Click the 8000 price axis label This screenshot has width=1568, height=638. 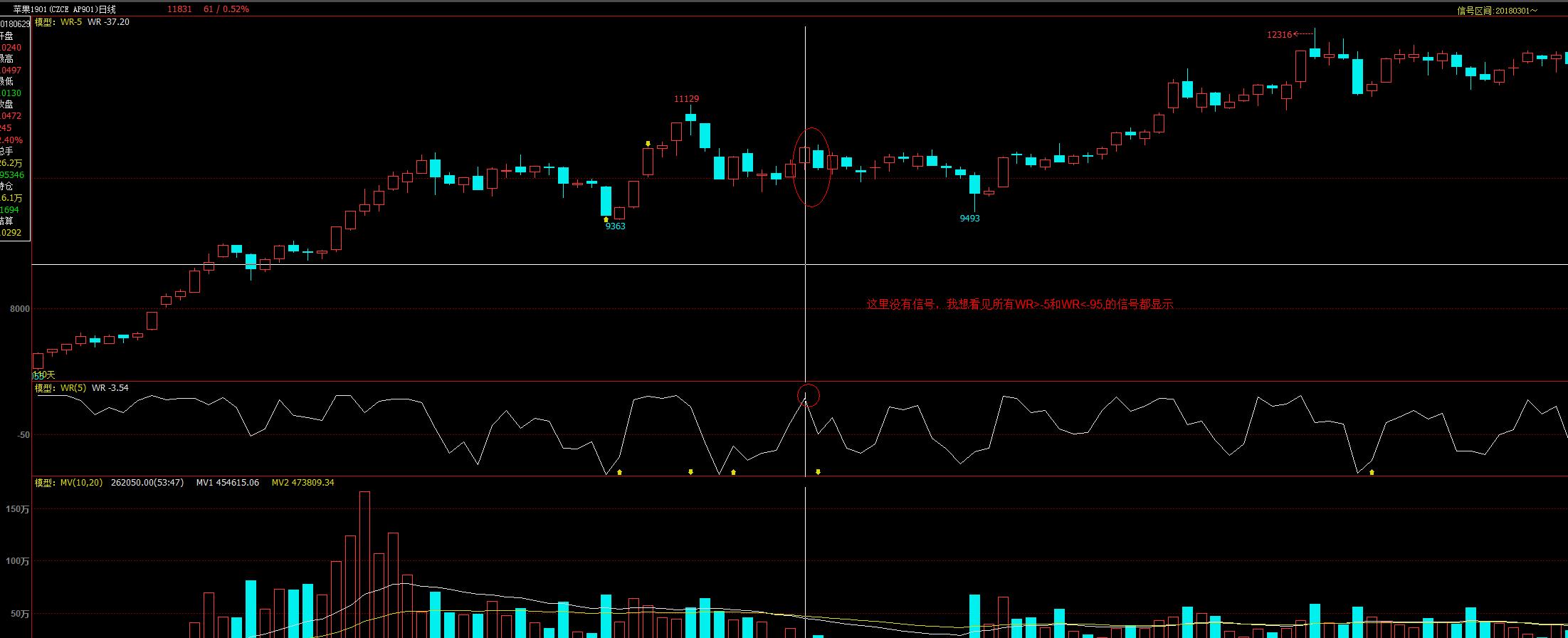pyautogui.click(x=20, y=309)
